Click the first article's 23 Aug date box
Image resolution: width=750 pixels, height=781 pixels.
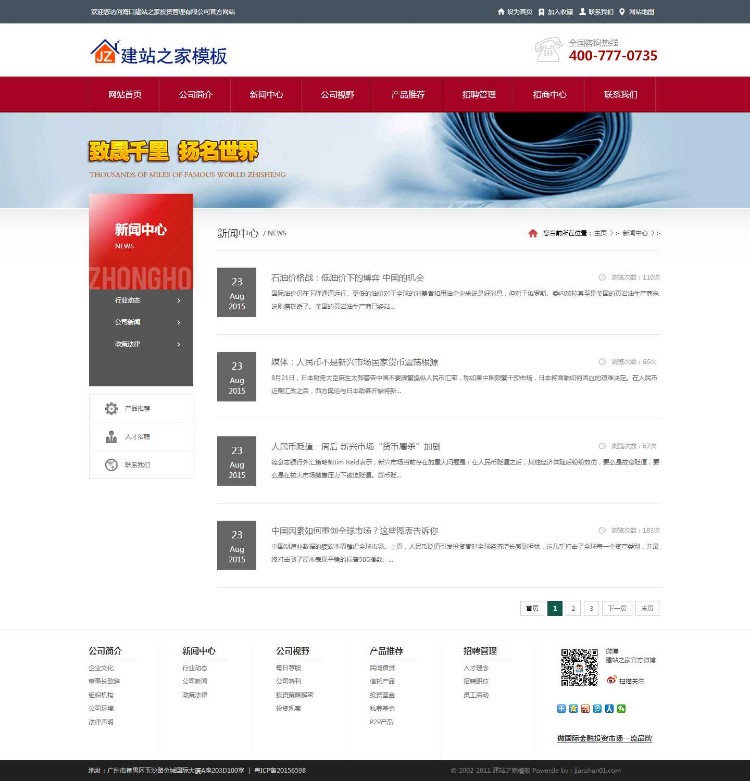(x=237, y=292)
